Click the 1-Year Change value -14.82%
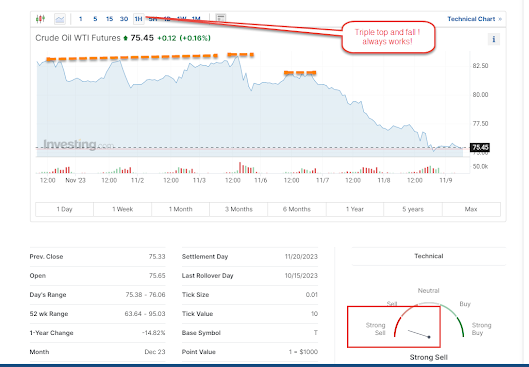Viewport: 529px width, 367px height. 154,333
